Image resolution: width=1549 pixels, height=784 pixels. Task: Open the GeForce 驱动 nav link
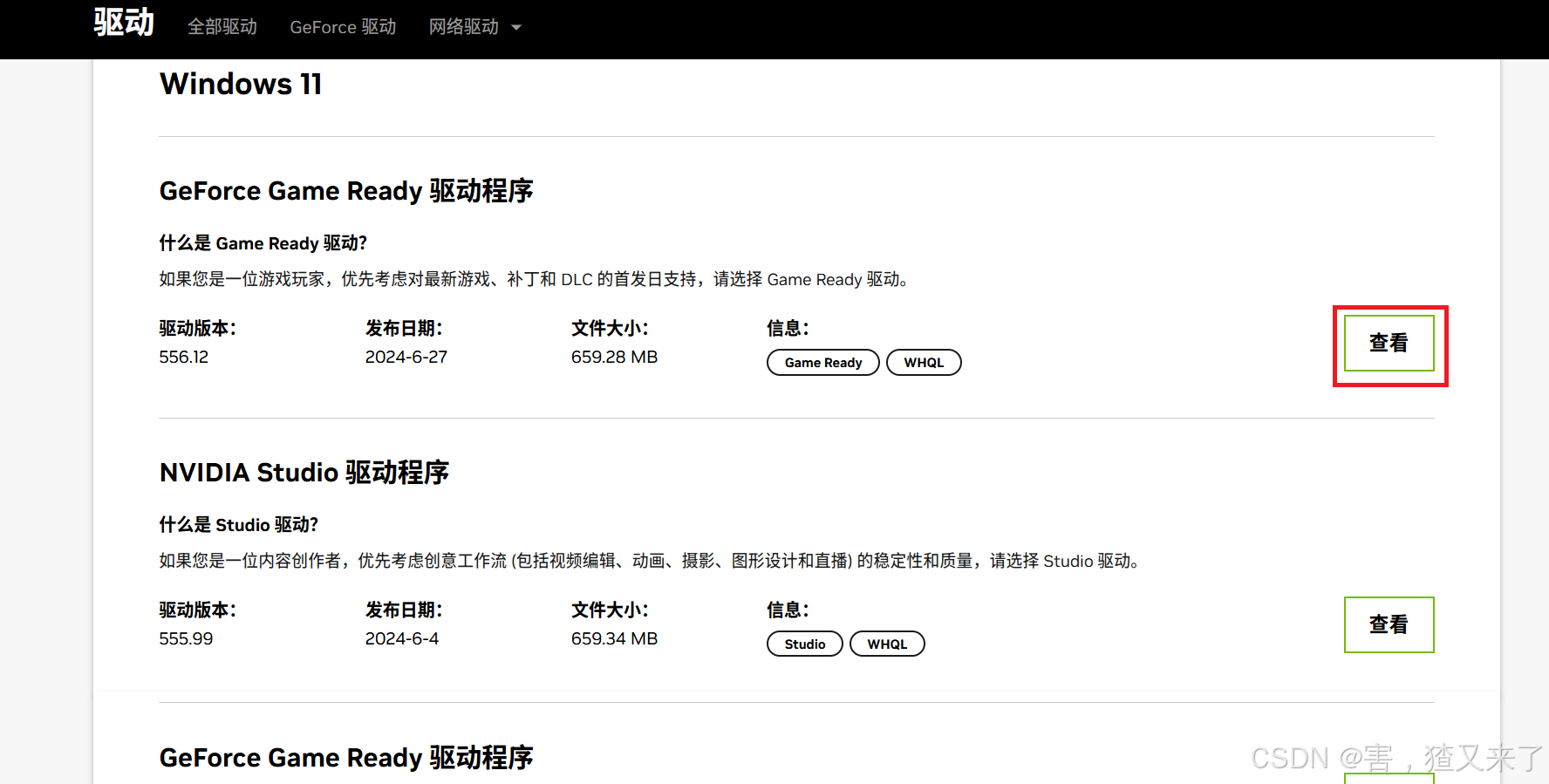point(343,27)
